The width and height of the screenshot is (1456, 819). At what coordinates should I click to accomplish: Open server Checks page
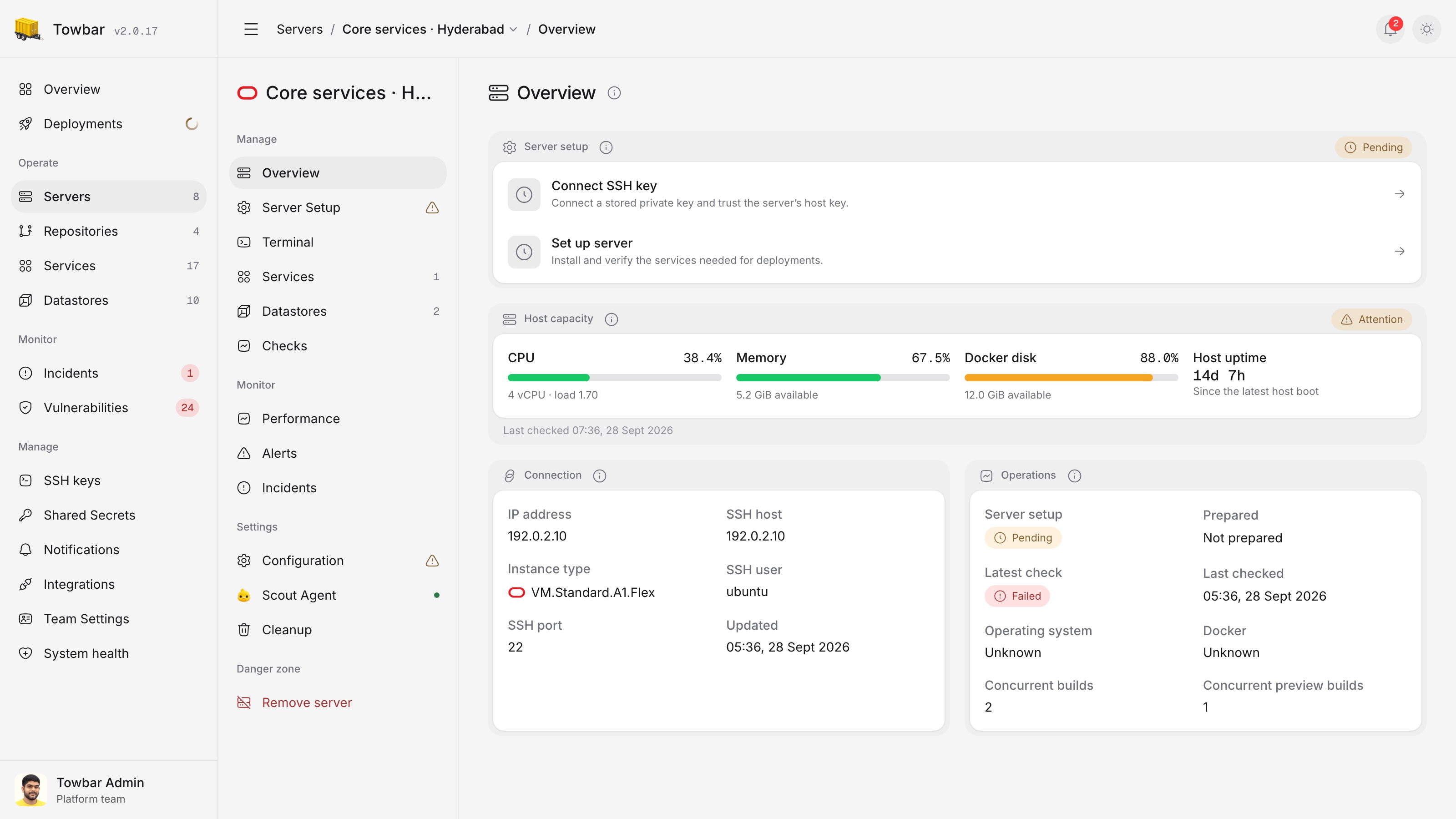click(x=338, y=346)
